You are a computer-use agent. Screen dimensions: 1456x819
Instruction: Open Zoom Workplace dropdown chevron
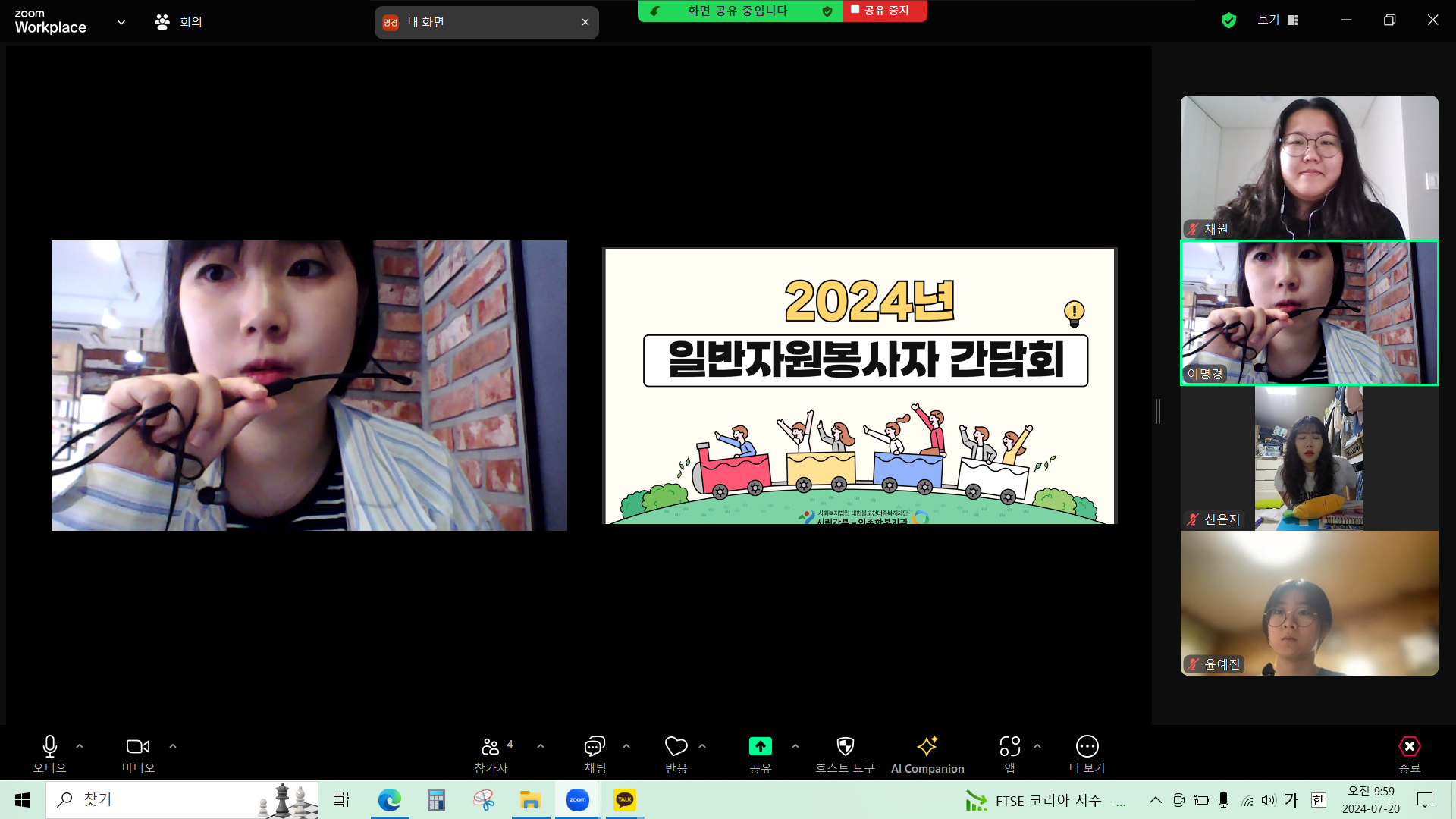pos(121,22)
